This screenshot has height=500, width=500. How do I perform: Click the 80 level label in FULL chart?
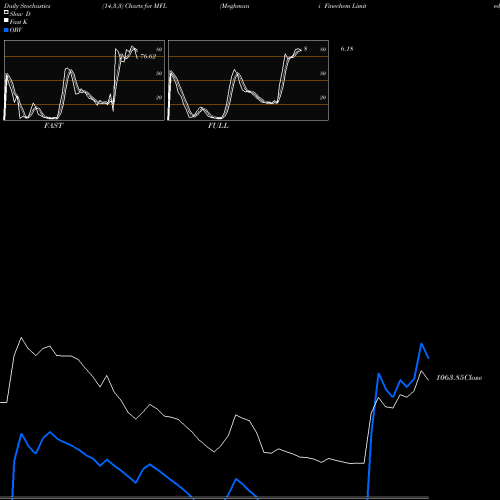coord(323,49)
